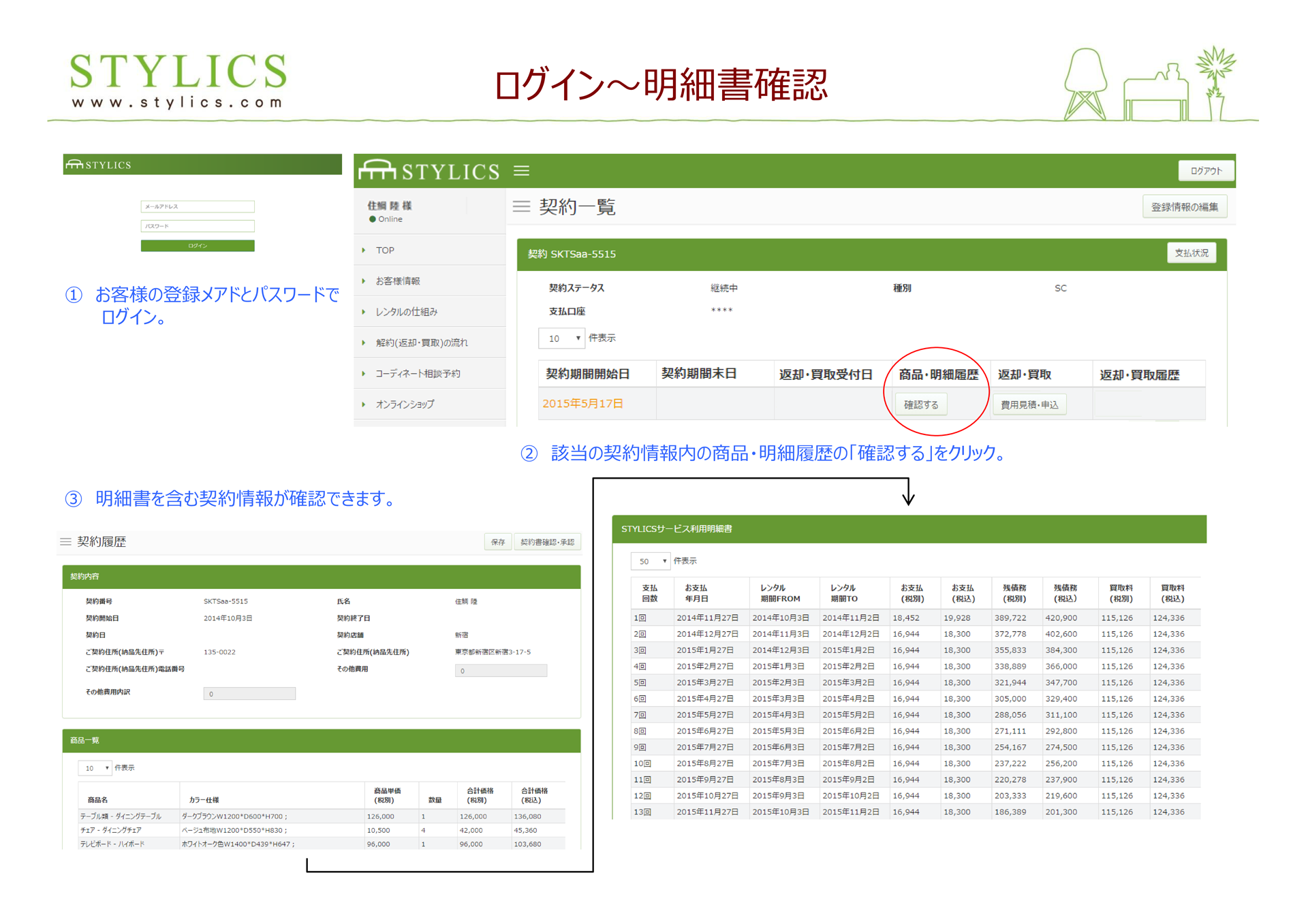Click 確認する under 商品・明細履歴

[x=920, y=404]
